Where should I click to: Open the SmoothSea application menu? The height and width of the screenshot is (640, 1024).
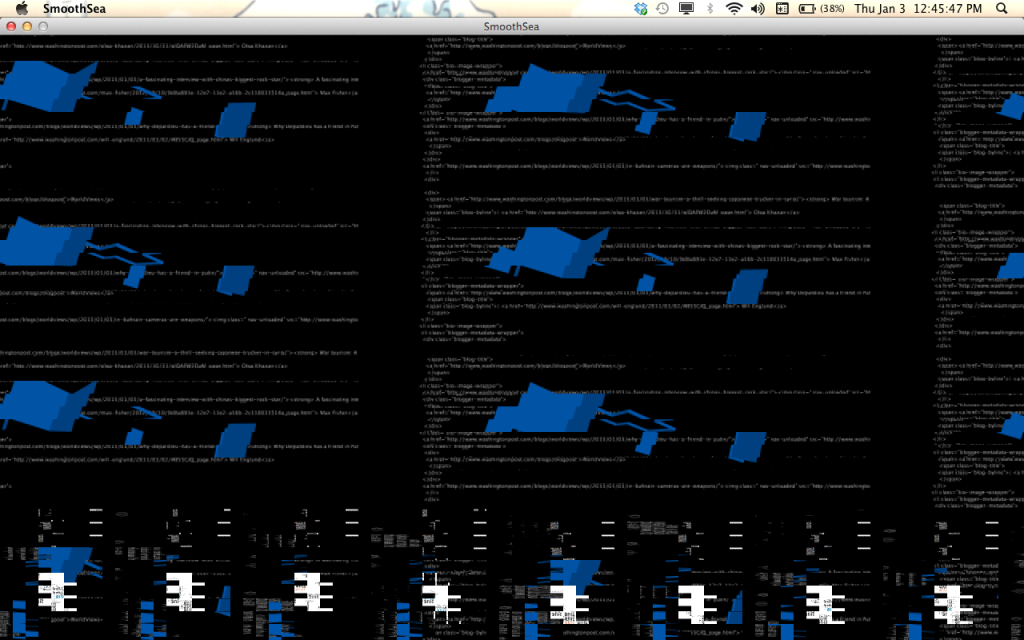[76, 9]
